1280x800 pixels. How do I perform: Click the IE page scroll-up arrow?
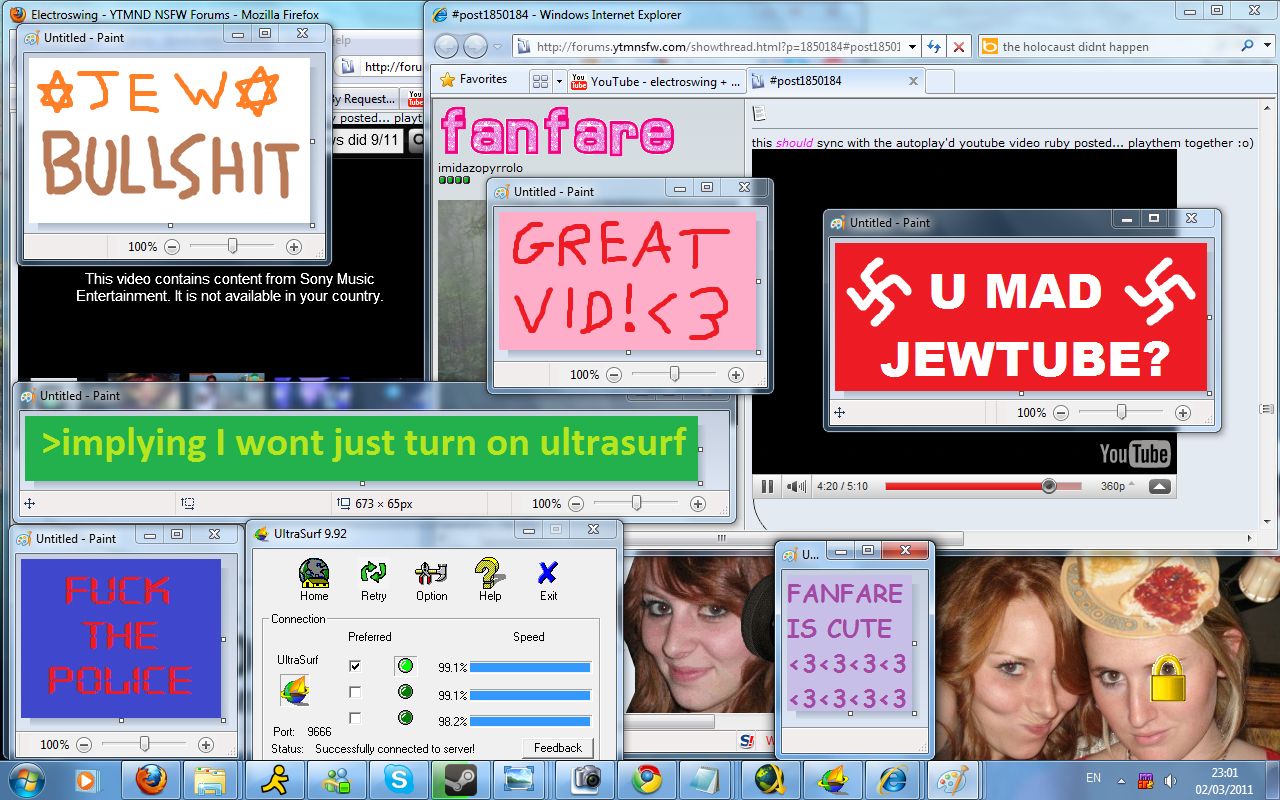tap(1268, 106)
